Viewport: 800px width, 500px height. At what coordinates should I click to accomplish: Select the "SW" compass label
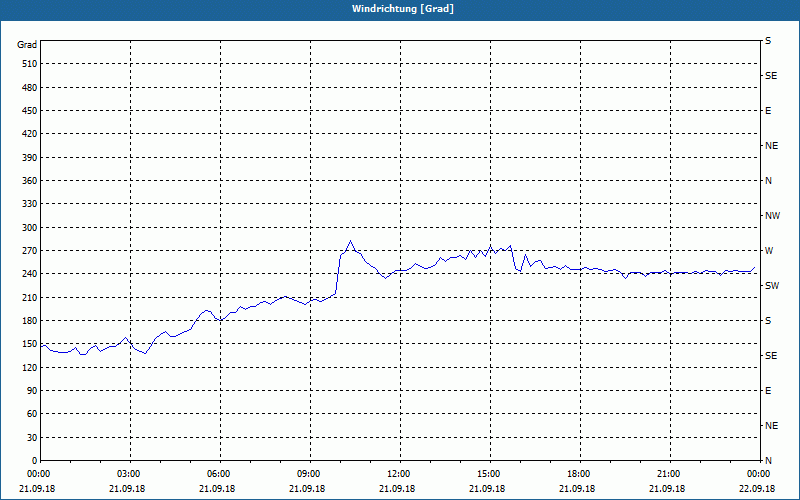point(772,286)
